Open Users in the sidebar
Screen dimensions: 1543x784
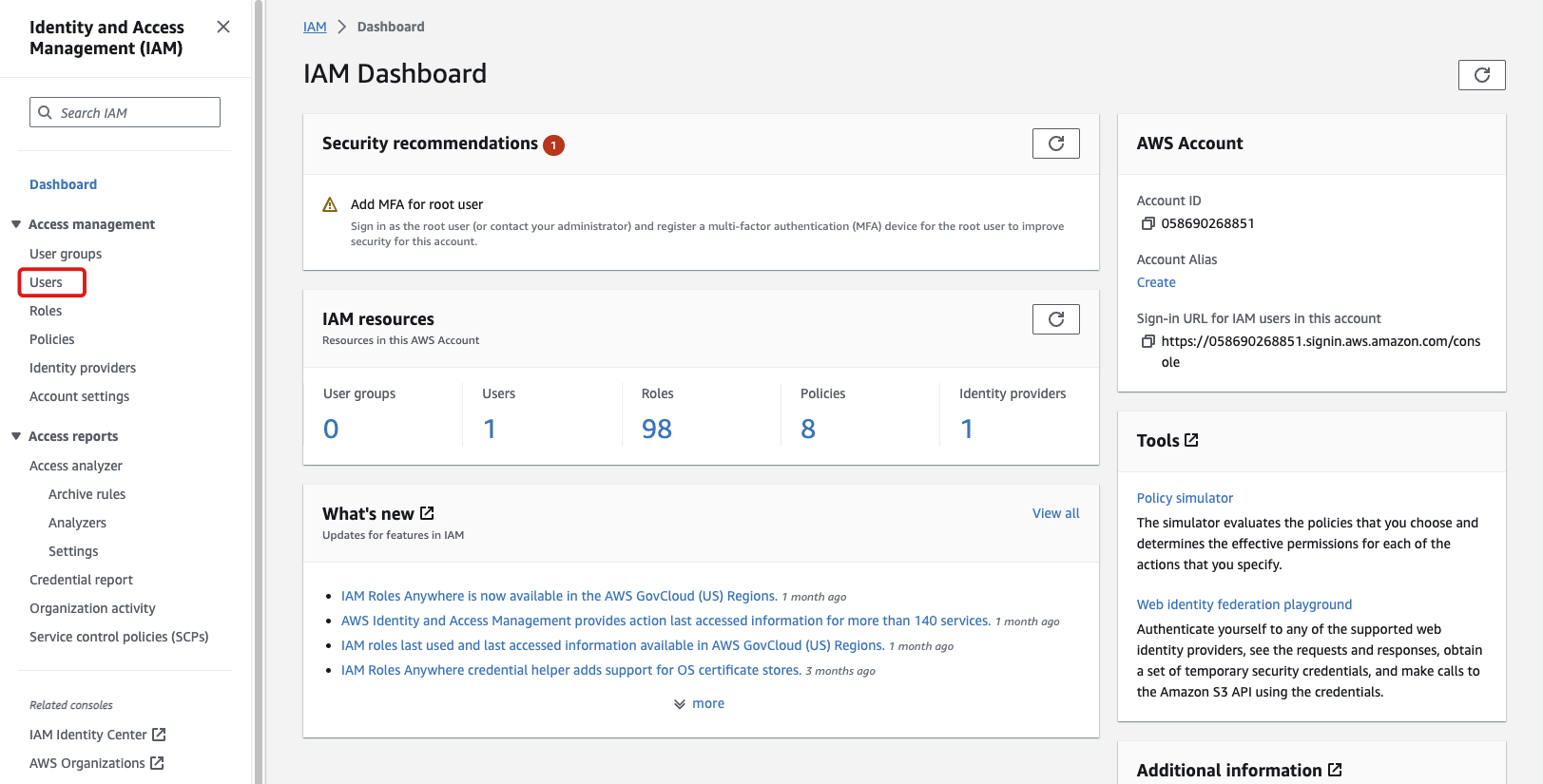(x=46, y=282)
